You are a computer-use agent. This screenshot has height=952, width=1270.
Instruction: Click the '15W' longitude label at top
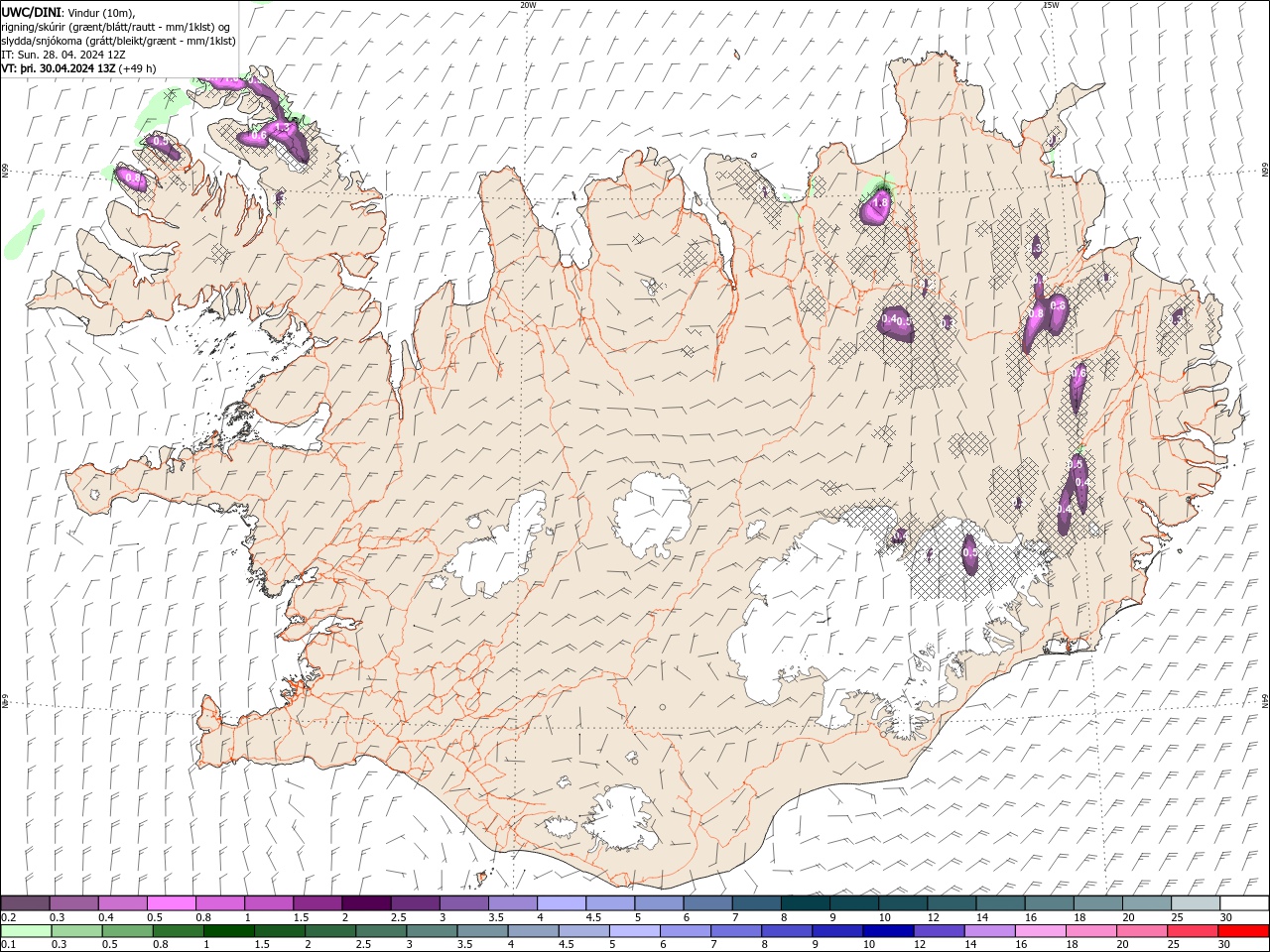click(1051, 5)
